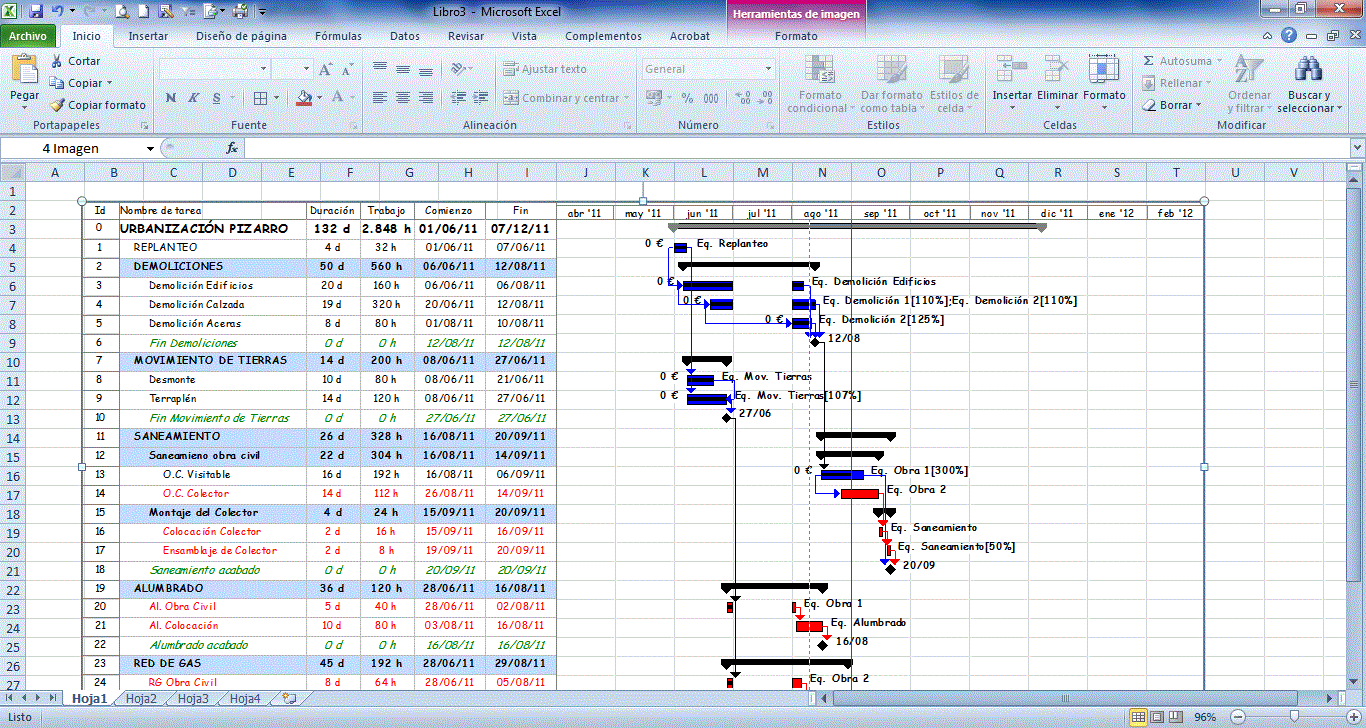
Task: Open the Archivo menu
Action: coord(28,36)
